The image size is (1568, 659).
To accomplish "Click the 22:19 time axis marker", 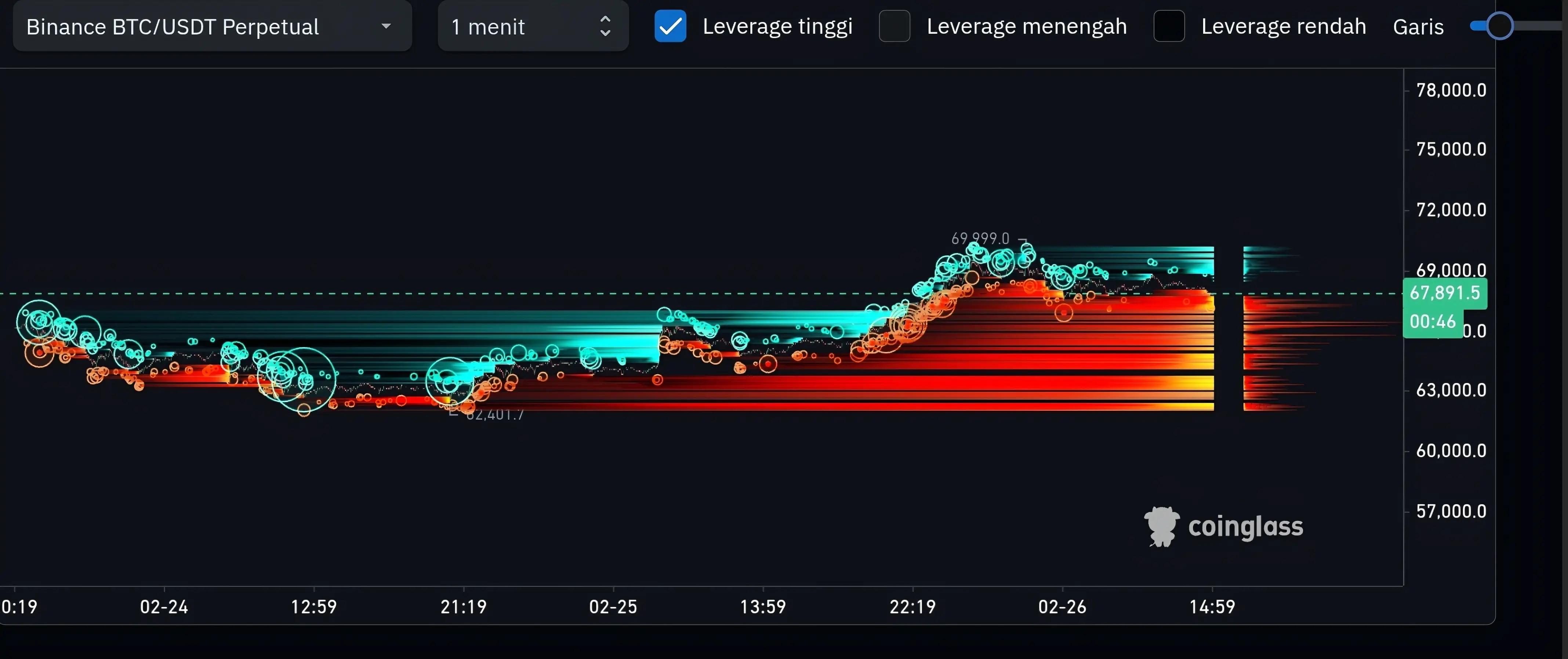I will [912, 607].
